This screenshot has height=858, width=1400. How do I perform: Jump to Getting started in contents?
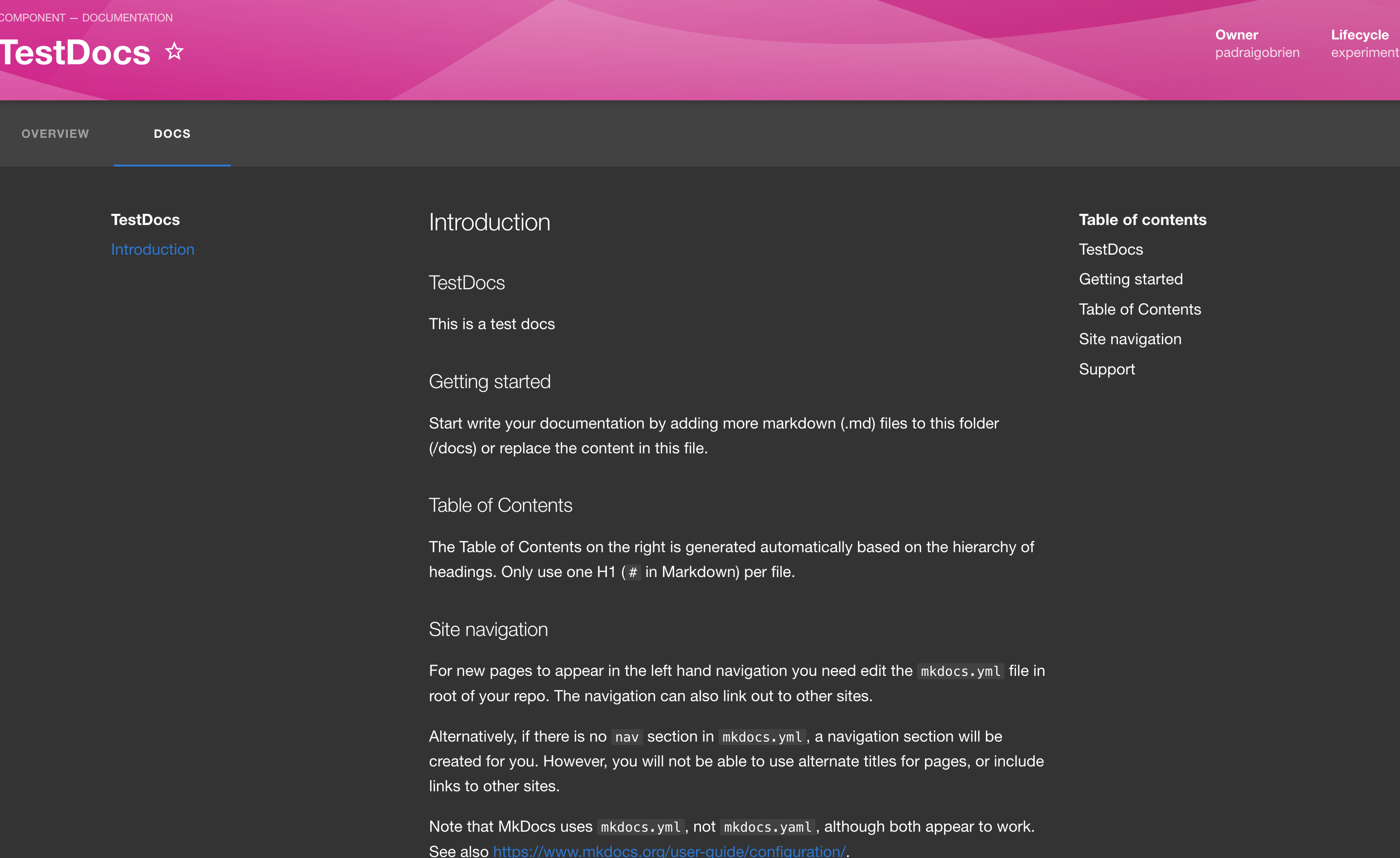1130,280
